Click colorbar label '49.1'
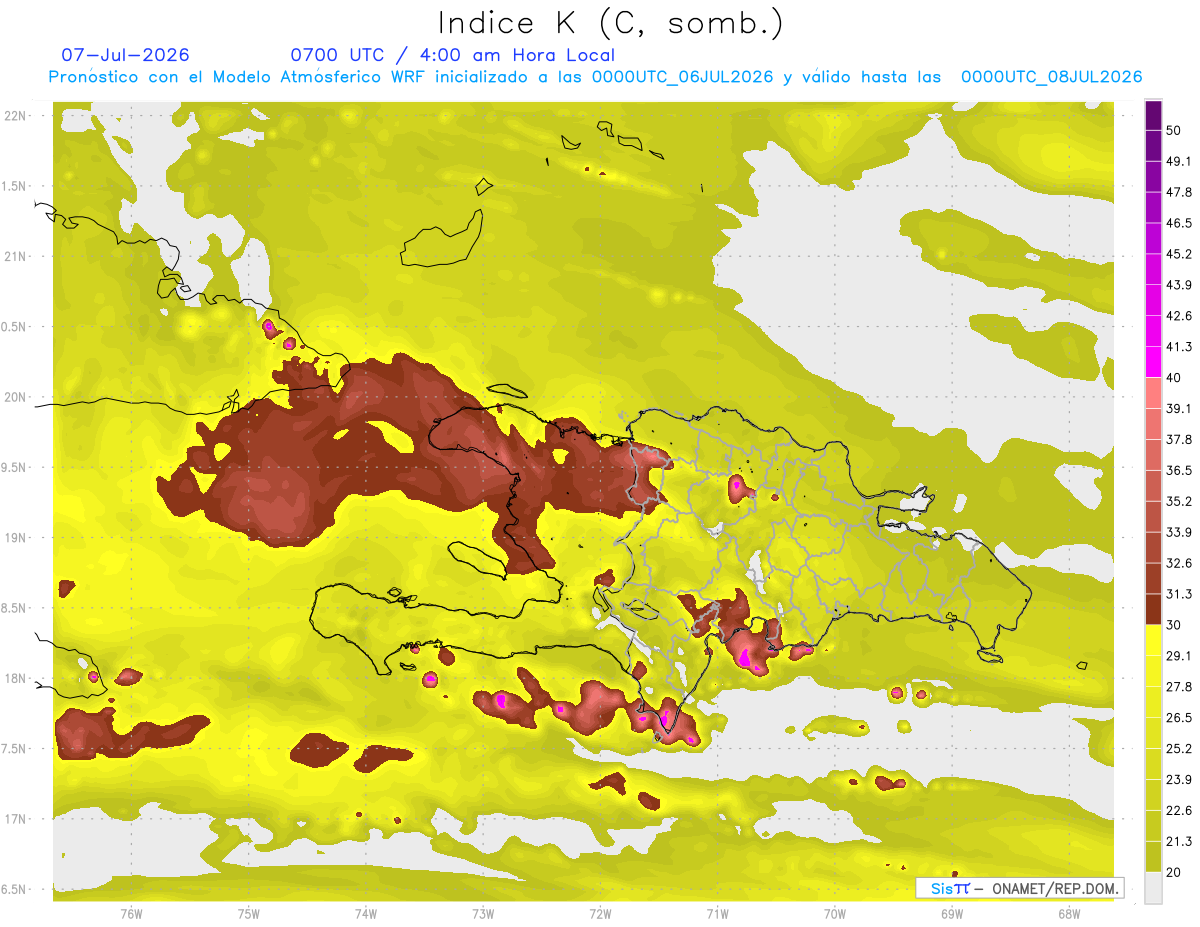Screen dimensions: 1200x927 [1179, 162]
